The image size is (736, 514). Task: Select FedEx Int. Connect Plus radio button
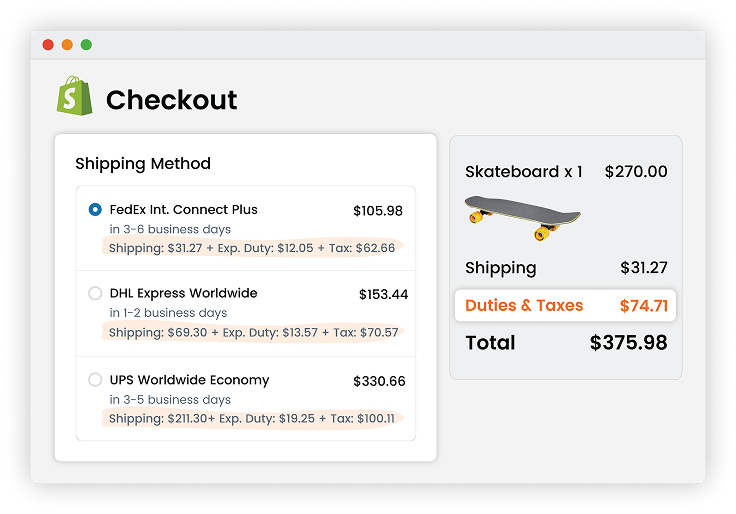(95, 210)
